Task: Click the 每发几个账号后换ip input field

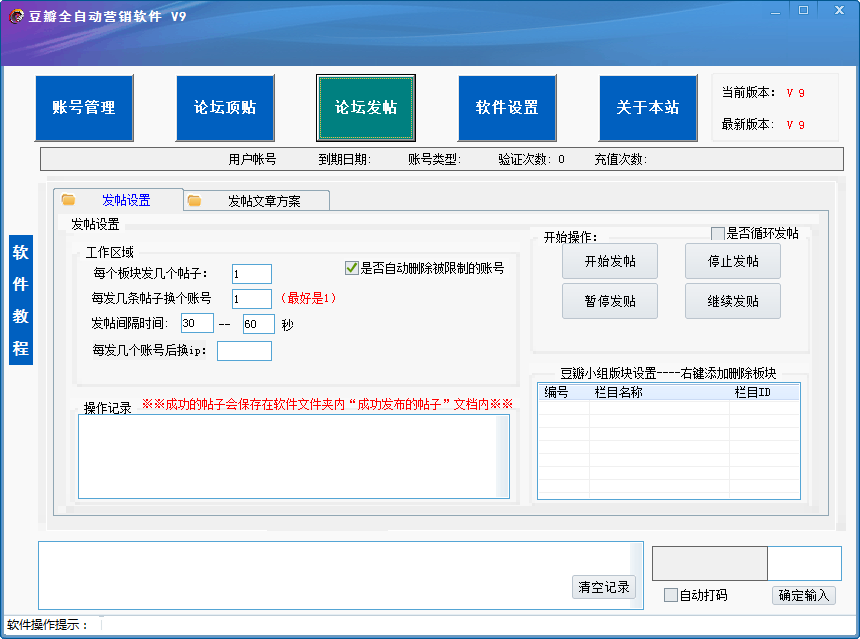Action: point(244,351)
